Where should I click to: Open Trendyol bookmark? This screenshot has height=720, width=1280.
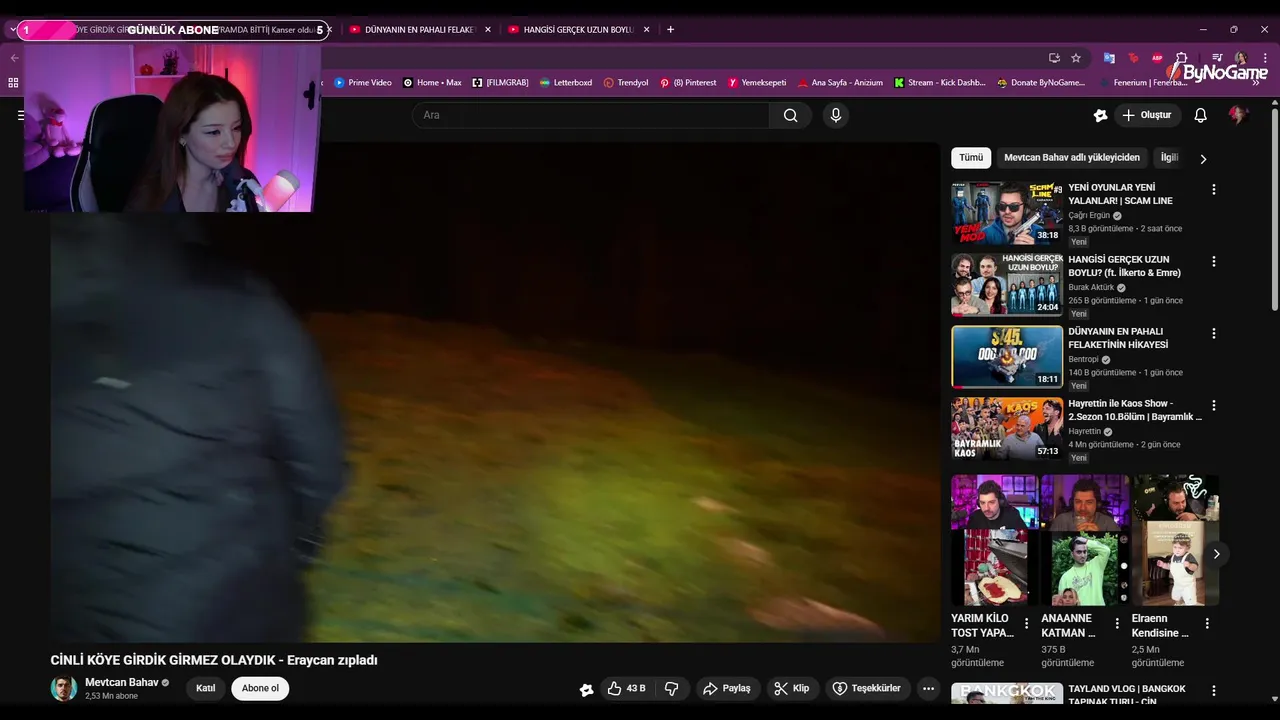(626, 83)
